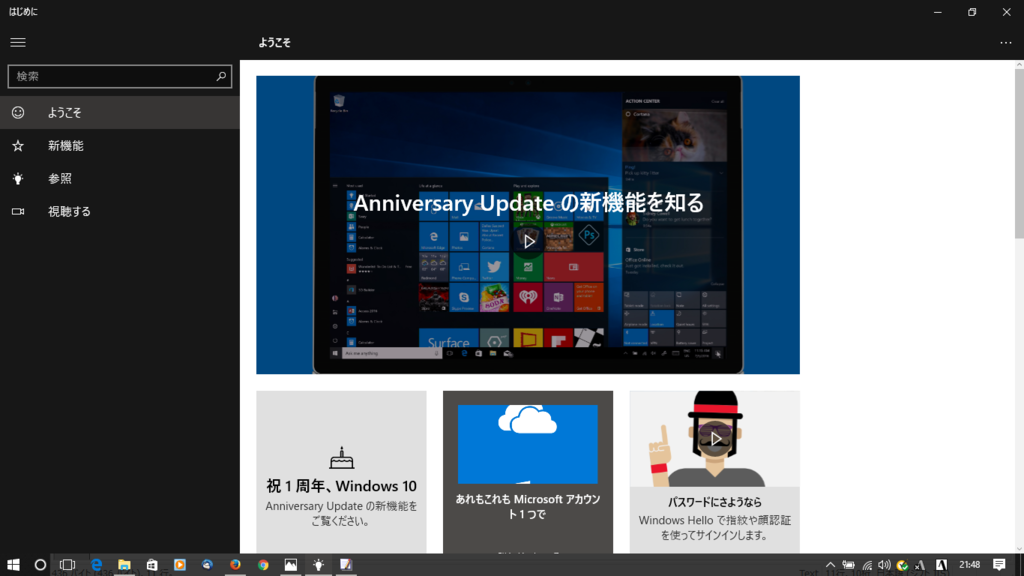
Task: Open the Wi-Fi network tray icon
Action: 867,565
